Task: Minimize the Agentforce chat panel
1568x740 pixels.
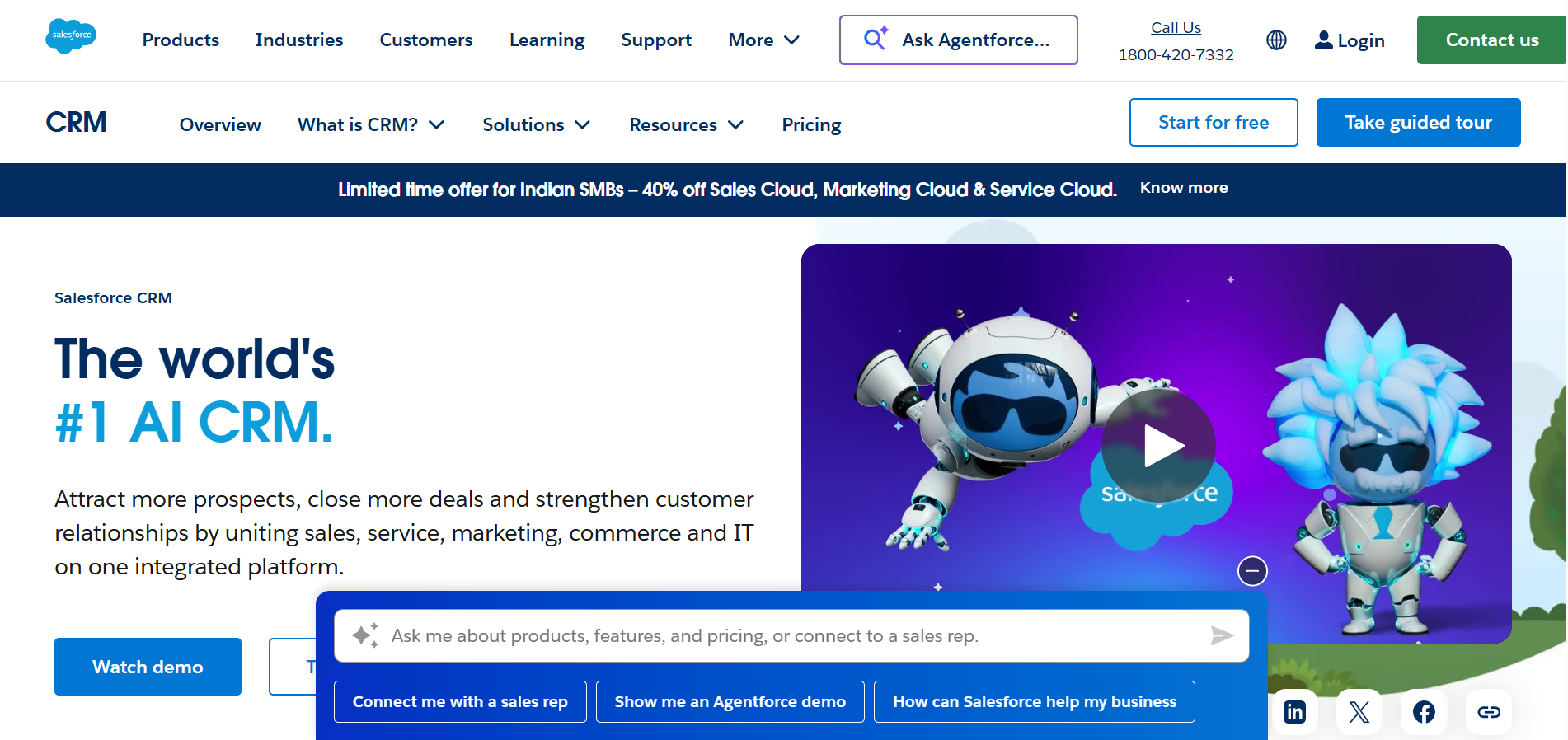Action: click(1252, 571)
